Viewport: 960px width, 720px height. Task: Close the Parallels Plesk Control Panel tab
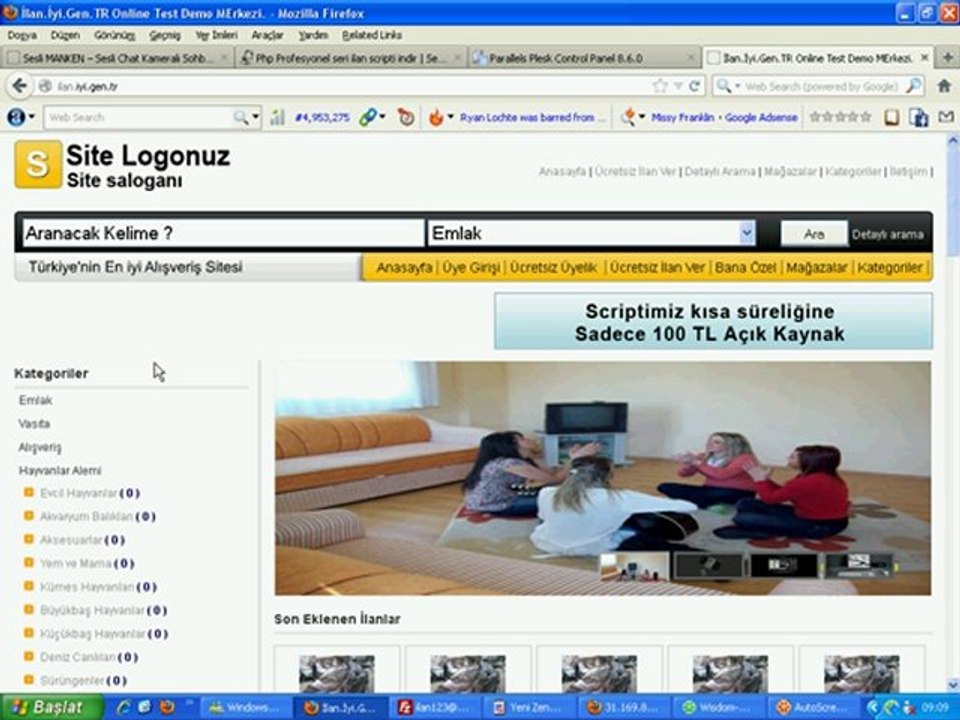coord(691,58)
